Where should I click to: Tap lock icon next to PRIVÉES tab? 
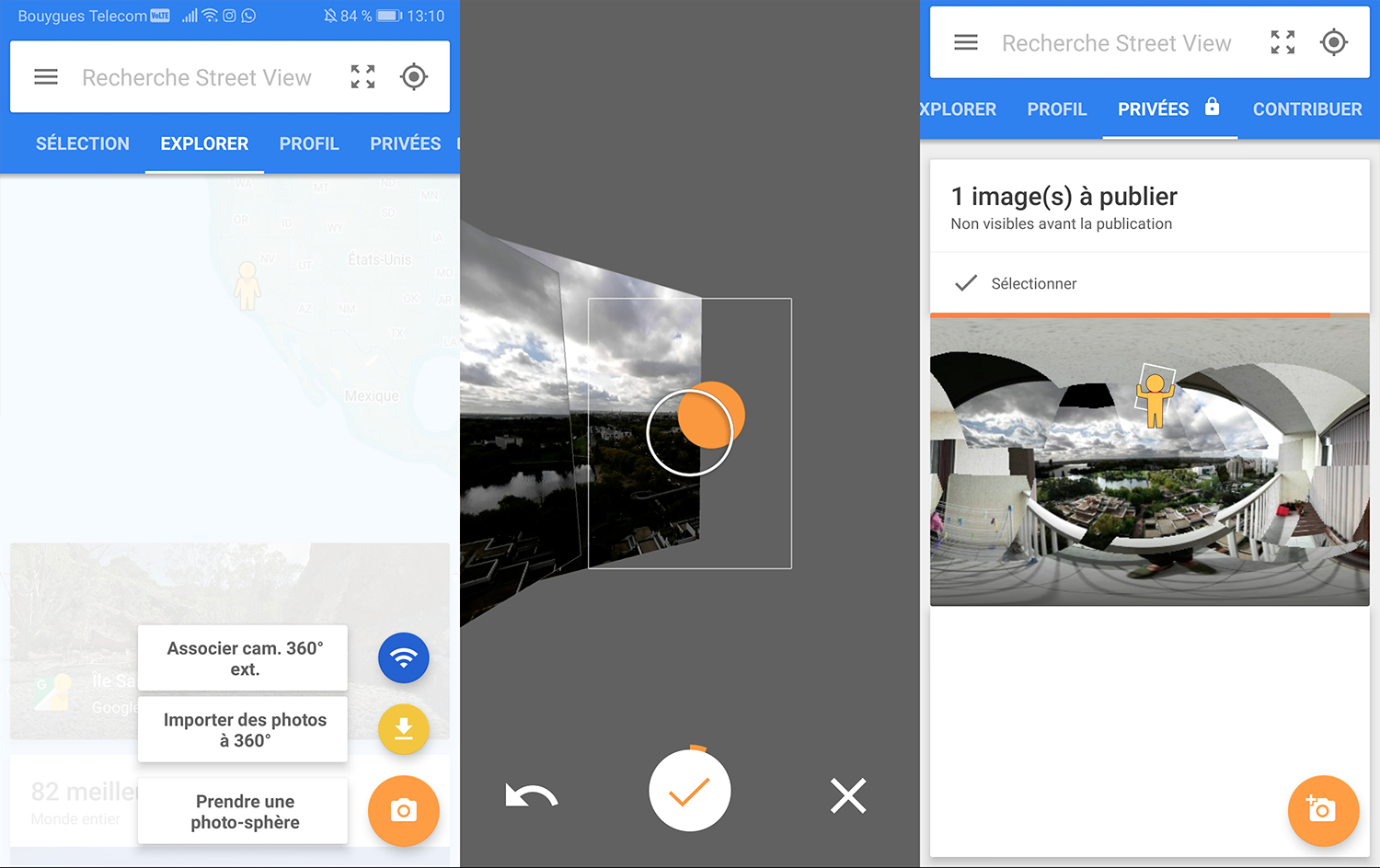tap(1213, 107)
